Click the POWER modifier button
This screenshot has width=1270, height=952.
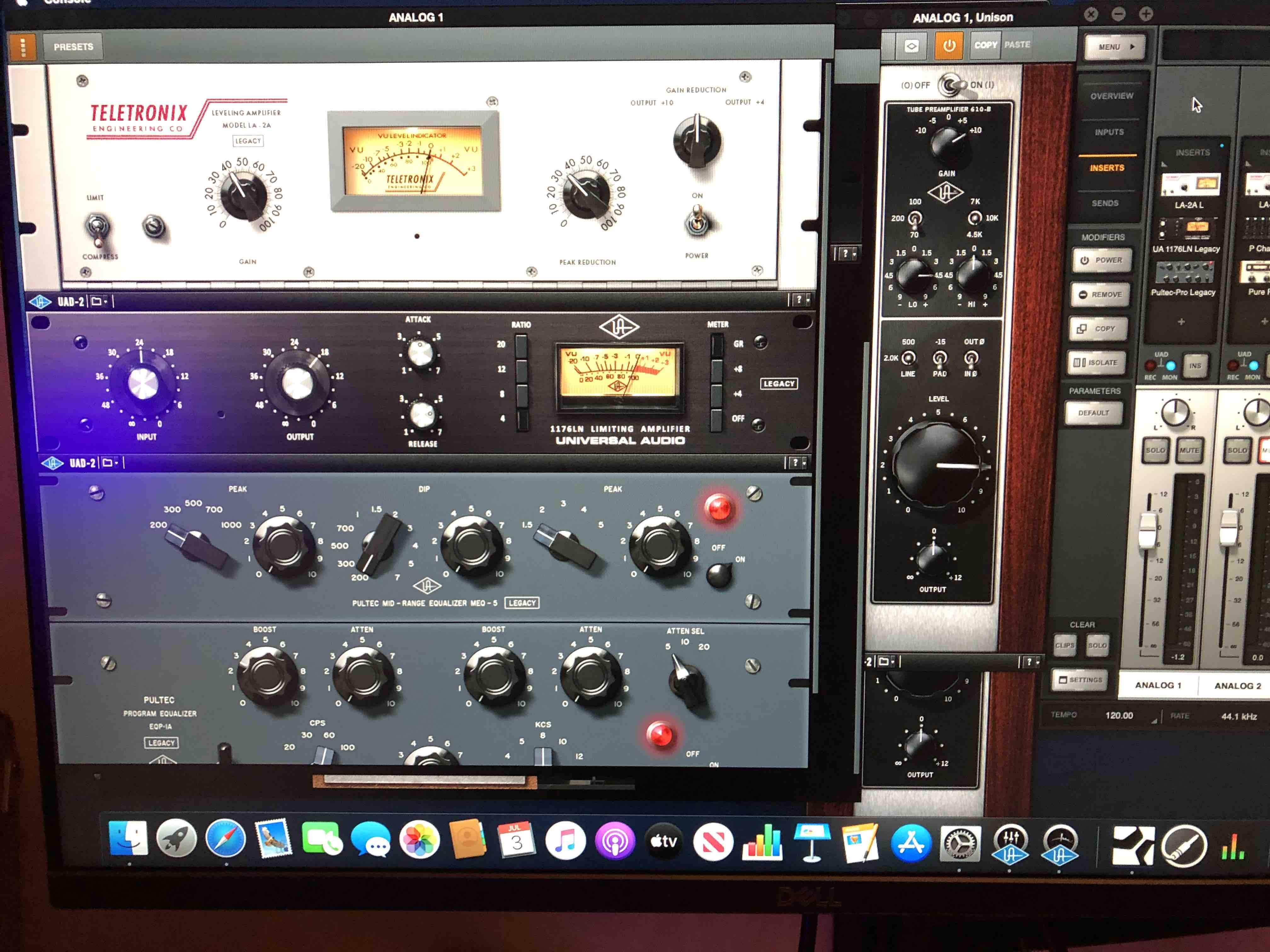(1102, 260)
